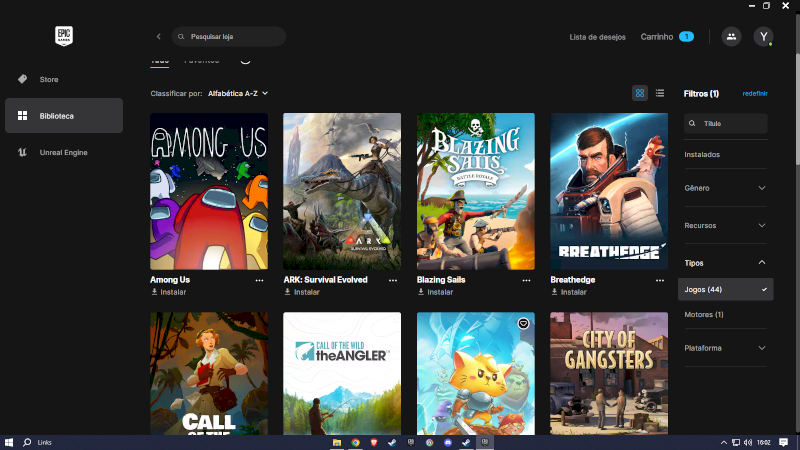Click the network icon in system tray
This screenshot has height=450, width=800.
point(736,442)
